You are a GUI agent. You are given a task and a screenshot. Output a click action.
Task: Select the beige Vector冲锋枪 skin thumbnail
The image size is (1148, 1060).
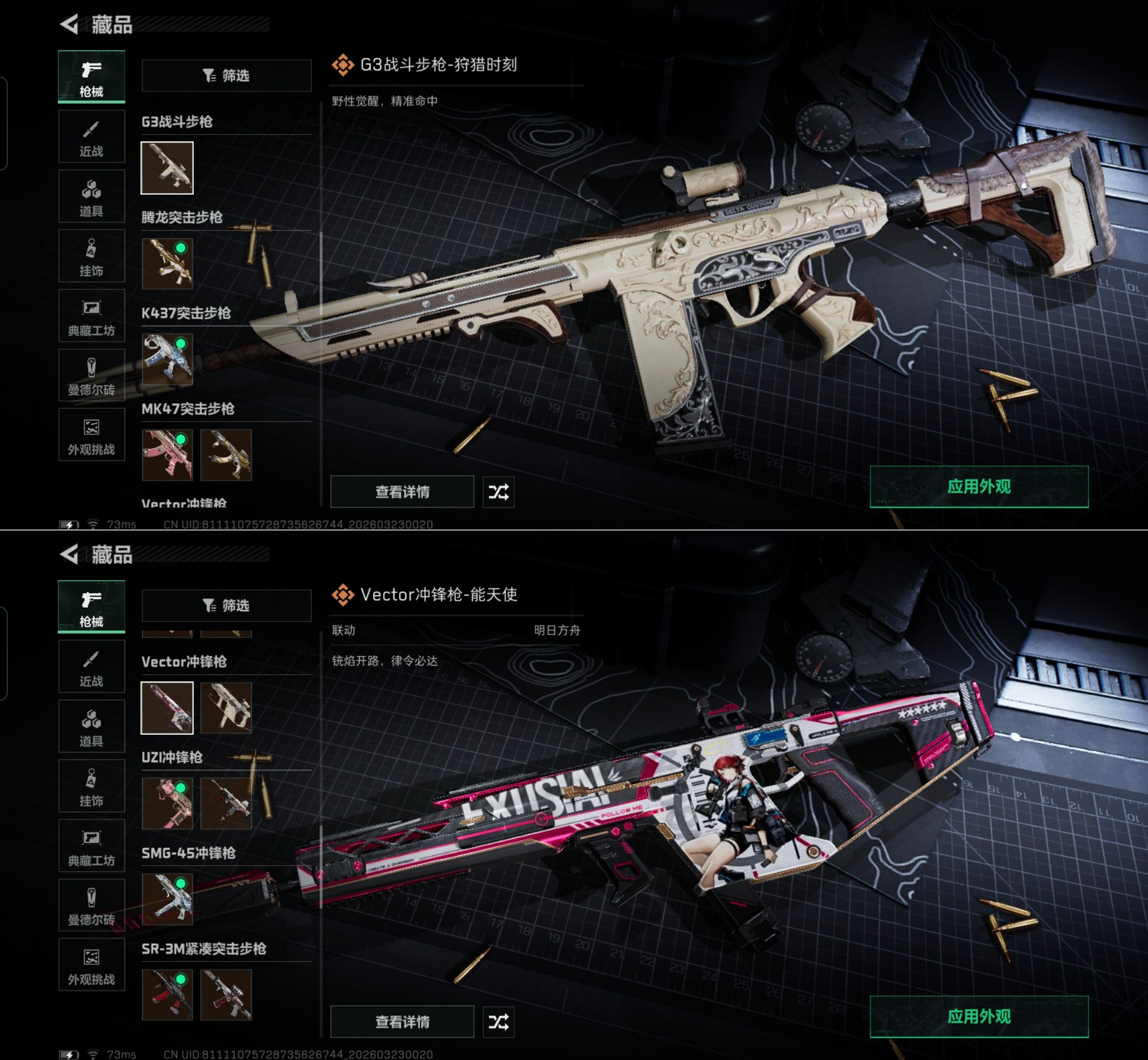227,708
